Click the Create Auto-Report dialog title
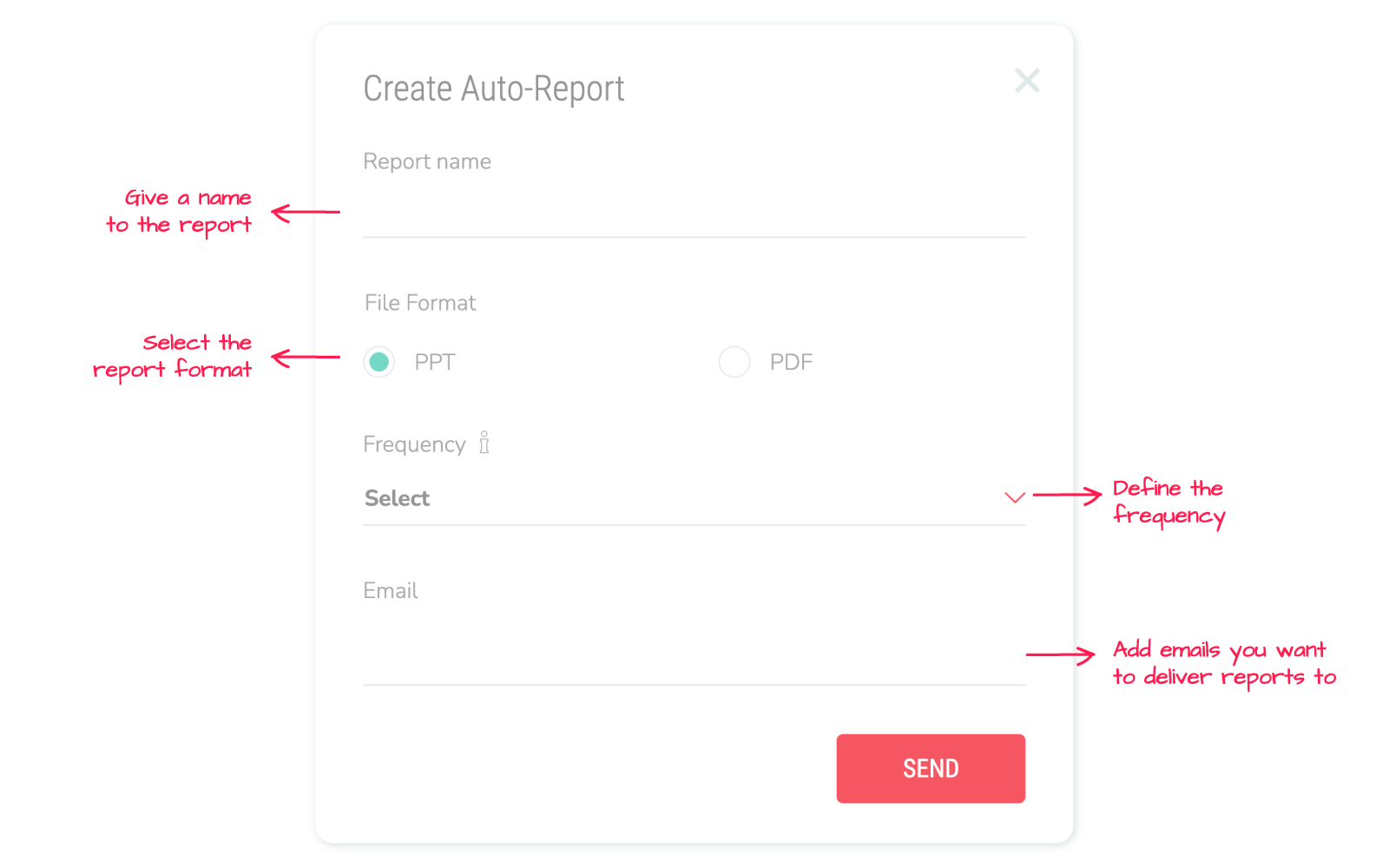1389x868 pixels. pyautogui.click(x=494, y=89)
